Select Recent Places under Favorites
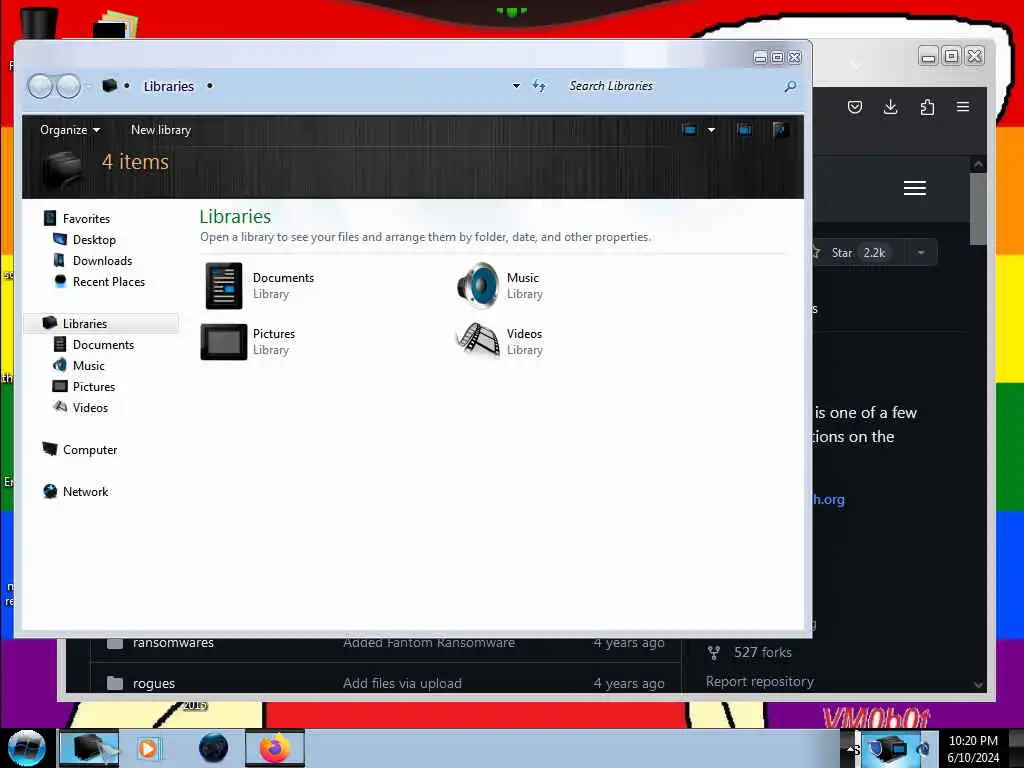 tap(108, 281)
